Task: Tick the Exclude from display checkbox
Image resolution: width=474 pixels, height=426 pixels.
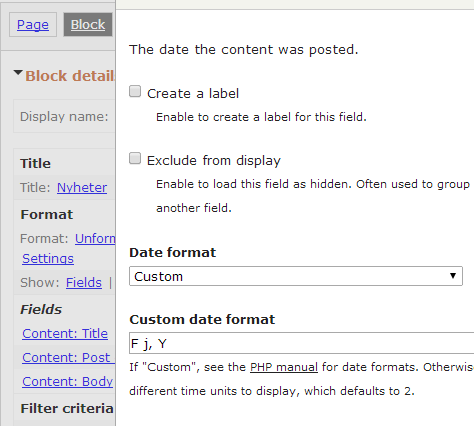Action: tap(135, 158)
